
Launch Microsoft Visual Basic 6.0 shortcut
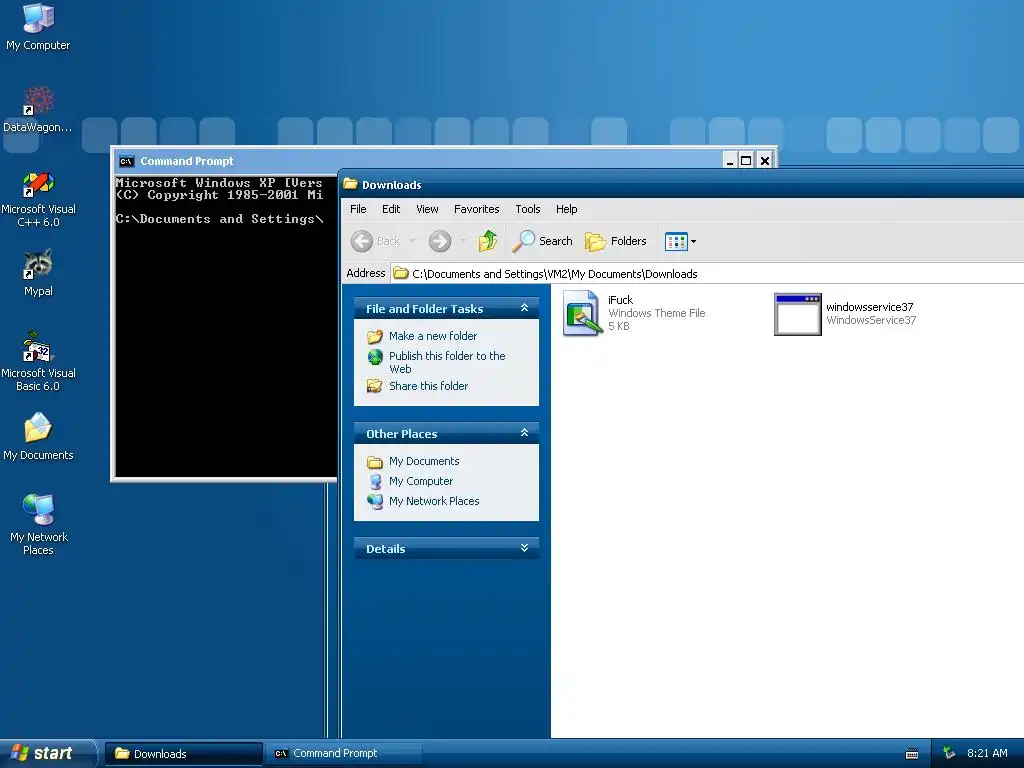tap(38, 361)
